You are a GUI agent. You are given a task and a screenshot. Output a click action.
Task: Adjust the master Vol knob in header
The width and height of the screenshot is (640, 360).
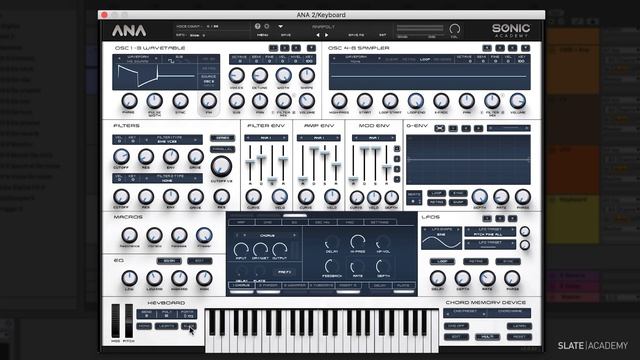click(x=455, y=29)
